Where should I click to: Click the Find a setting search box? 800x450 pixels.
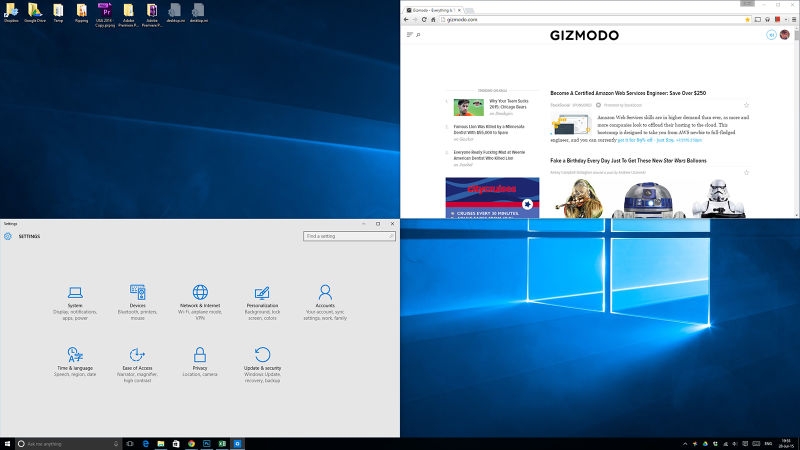point(349,236)
